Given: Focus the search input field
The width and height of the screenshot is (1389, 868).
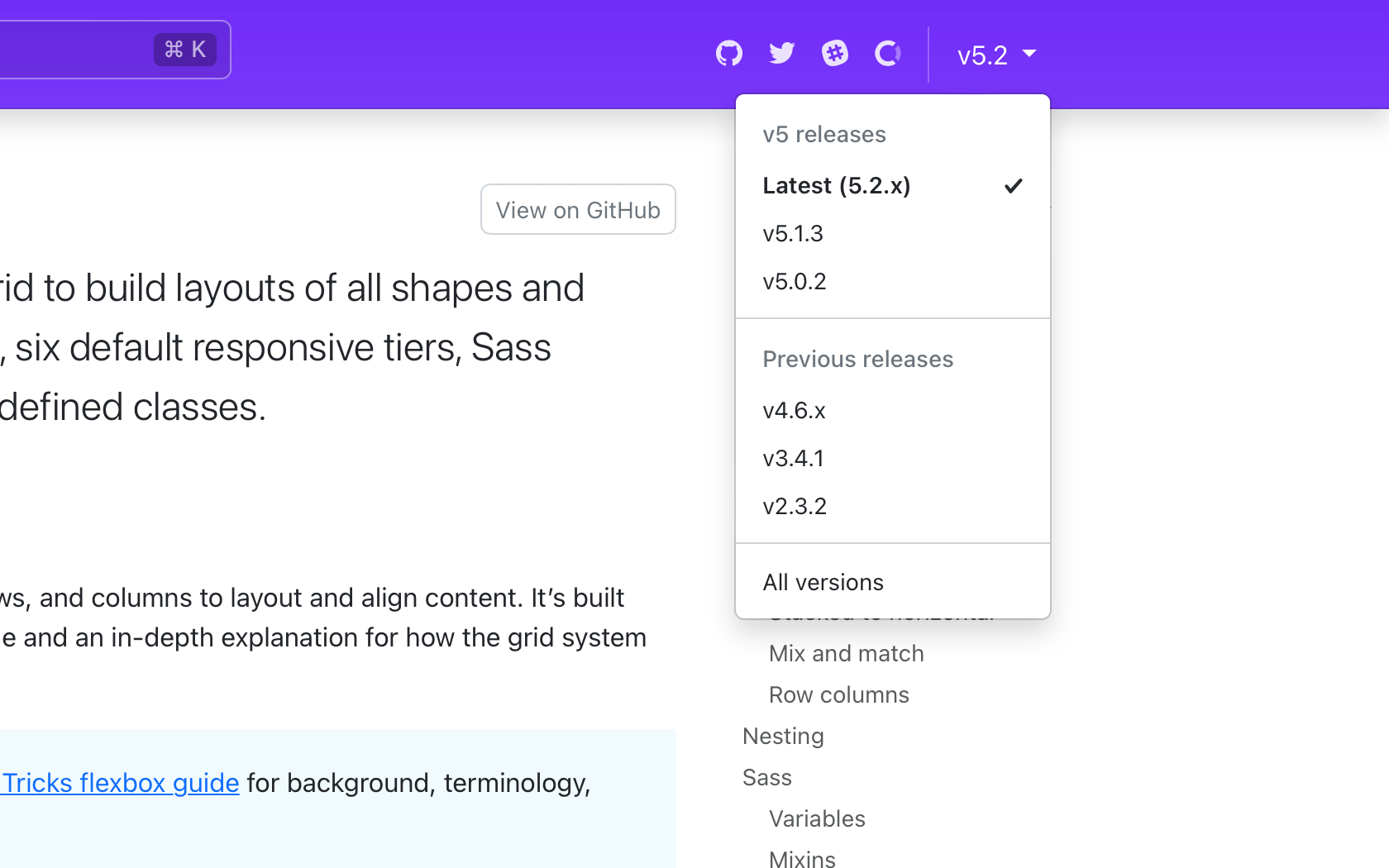Looking at the screenshot, I should [74, 50].
